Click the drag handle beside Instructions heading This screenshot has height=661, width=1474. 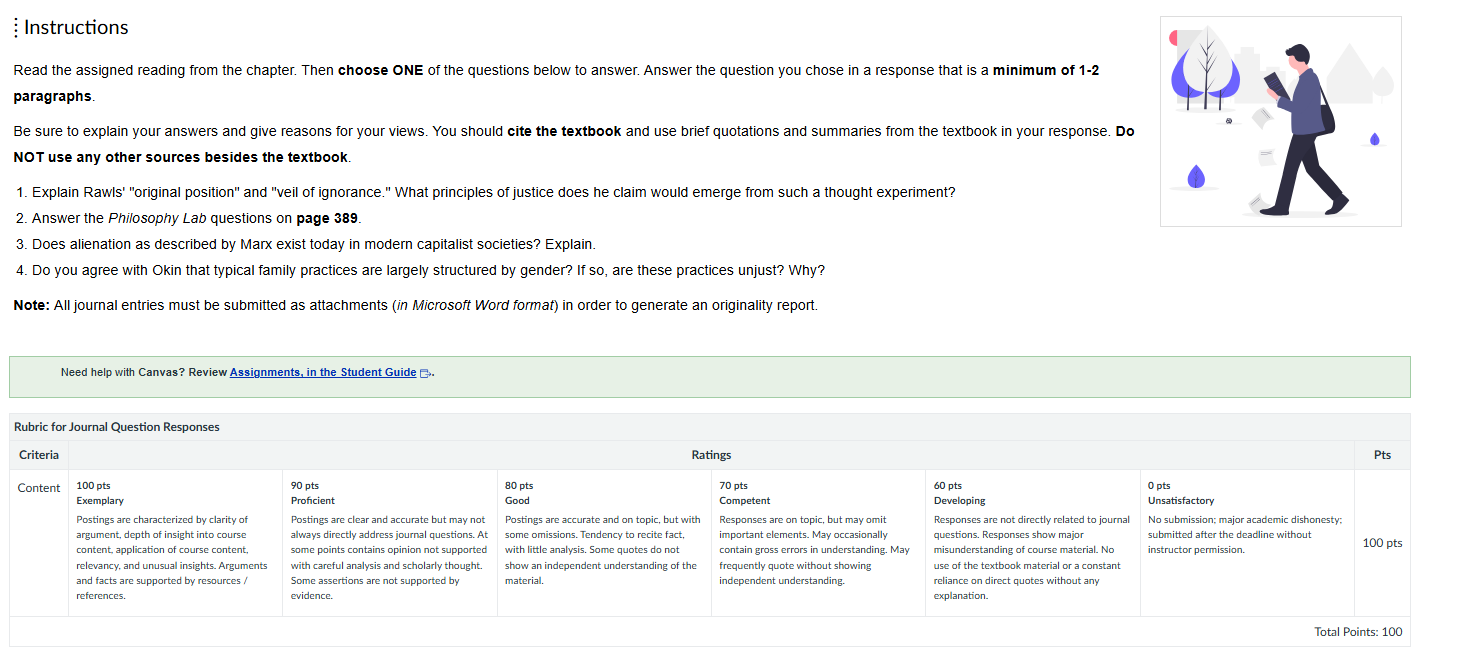(16, 28)
